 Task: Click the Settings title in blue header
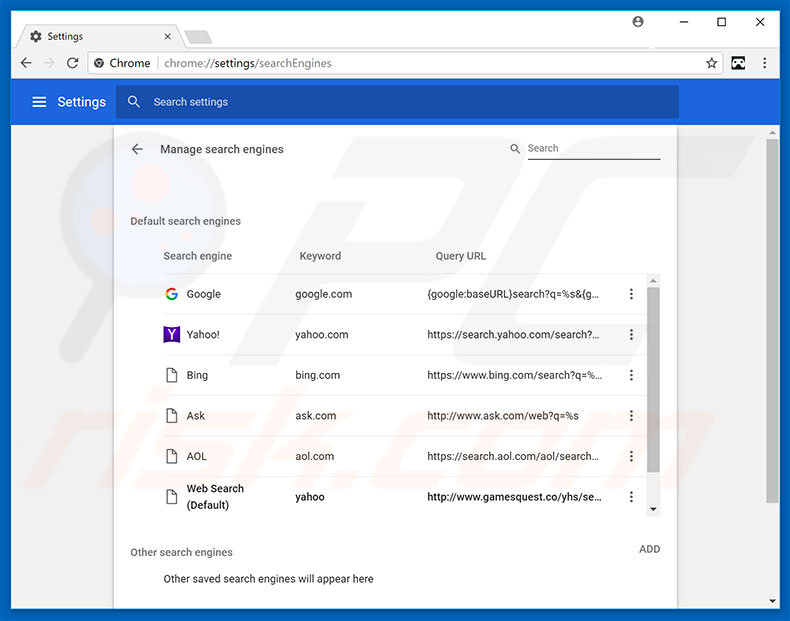pos(82,102)
